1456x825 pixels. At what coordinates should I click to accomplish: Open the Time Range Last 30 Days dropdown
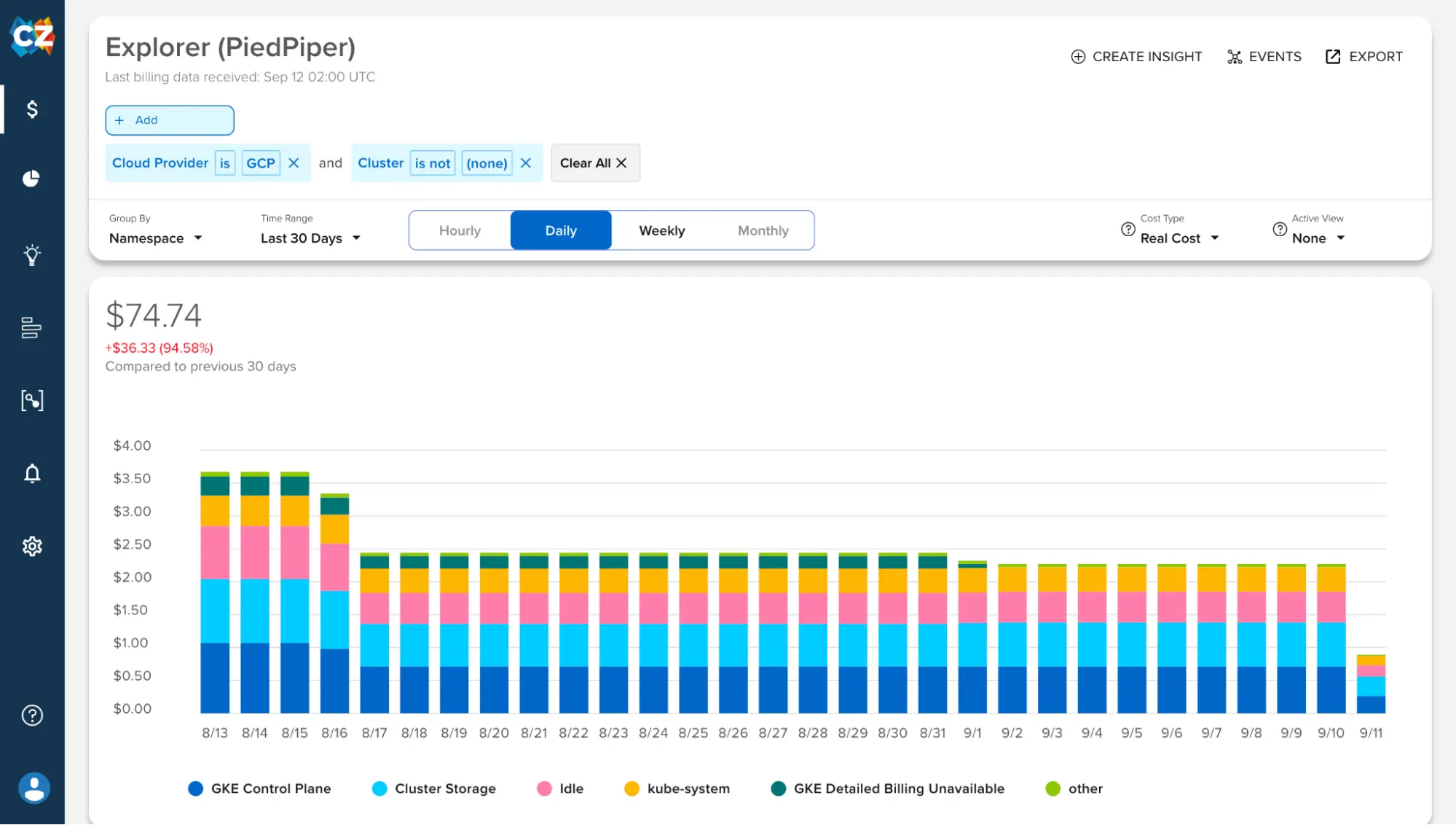click(310, 238)
